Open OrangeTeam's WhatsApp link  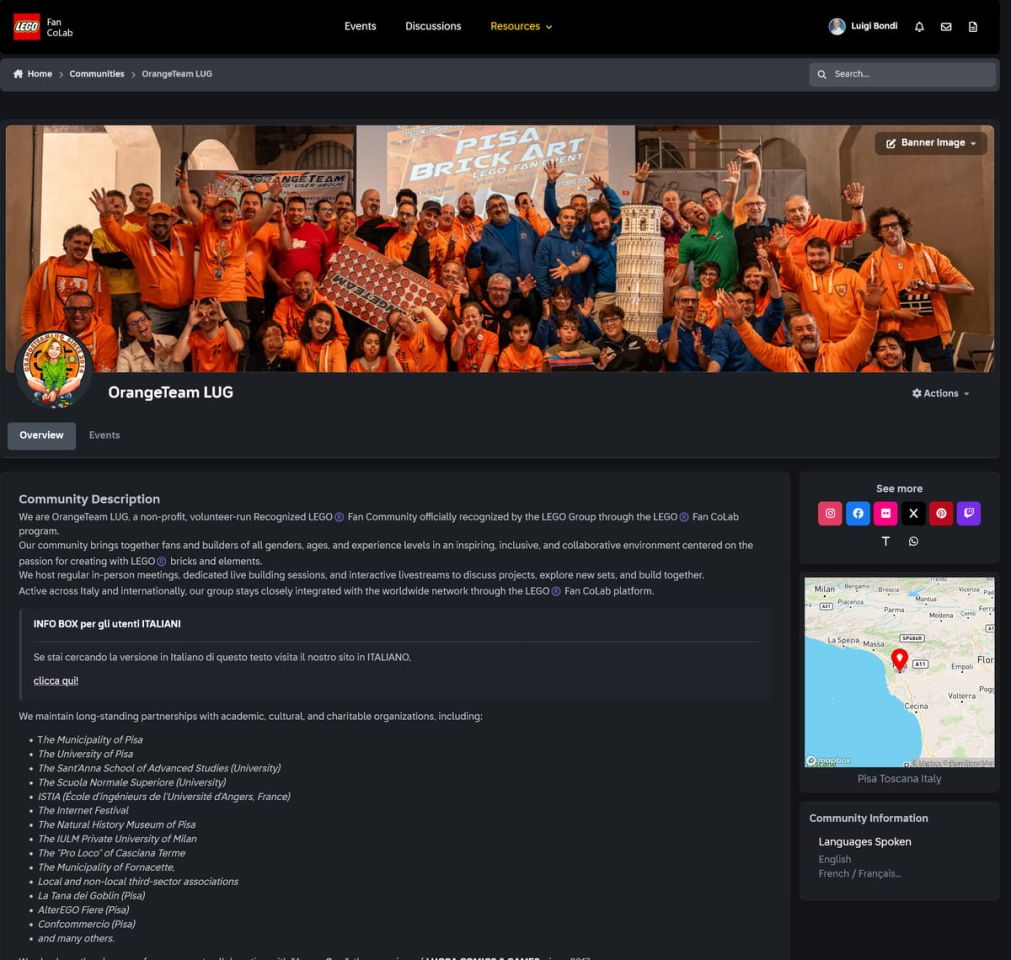tap(914, 541)
